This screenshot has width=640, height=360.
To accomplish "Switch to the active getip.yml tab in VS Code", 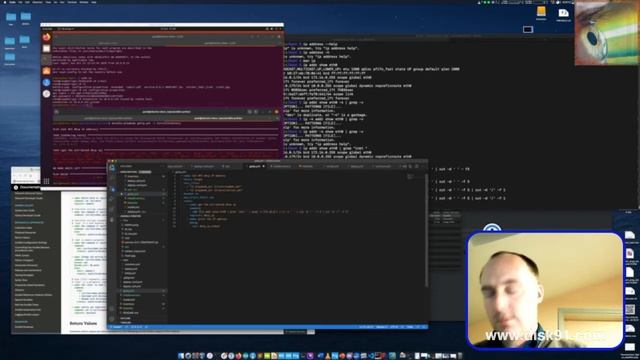I will pyautogui.click(x=255, y=167).
